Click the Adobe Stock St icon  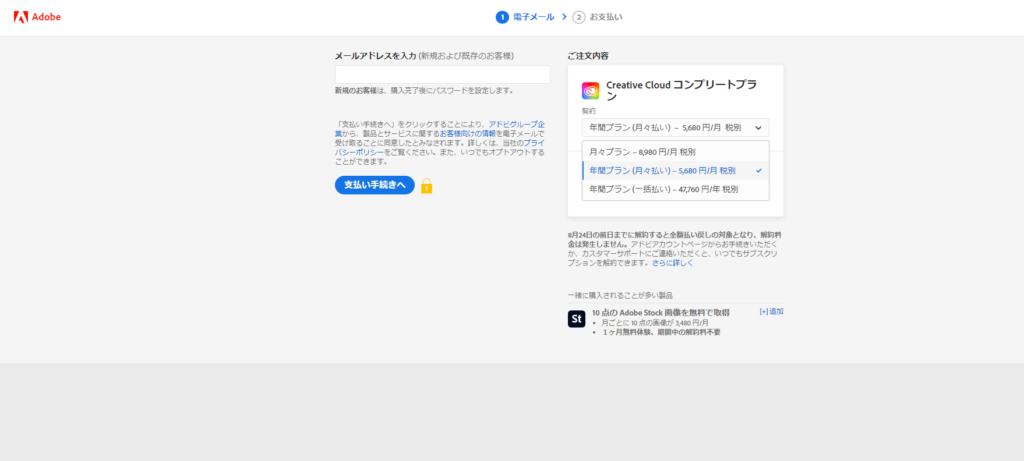(576, 319)
